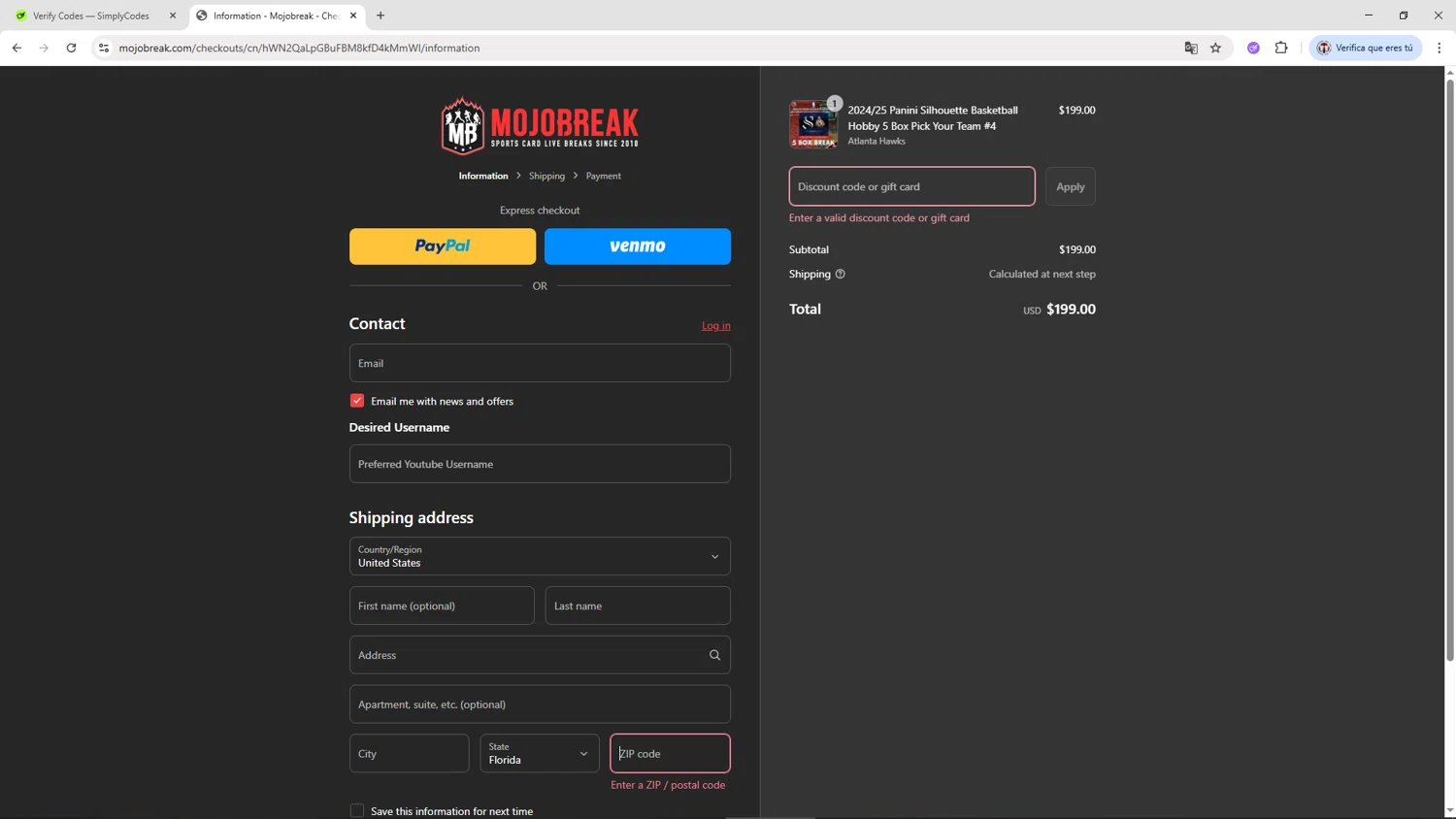
Task: Go to the Payment breadcrumb step
Action: click(x=603, y=176)
